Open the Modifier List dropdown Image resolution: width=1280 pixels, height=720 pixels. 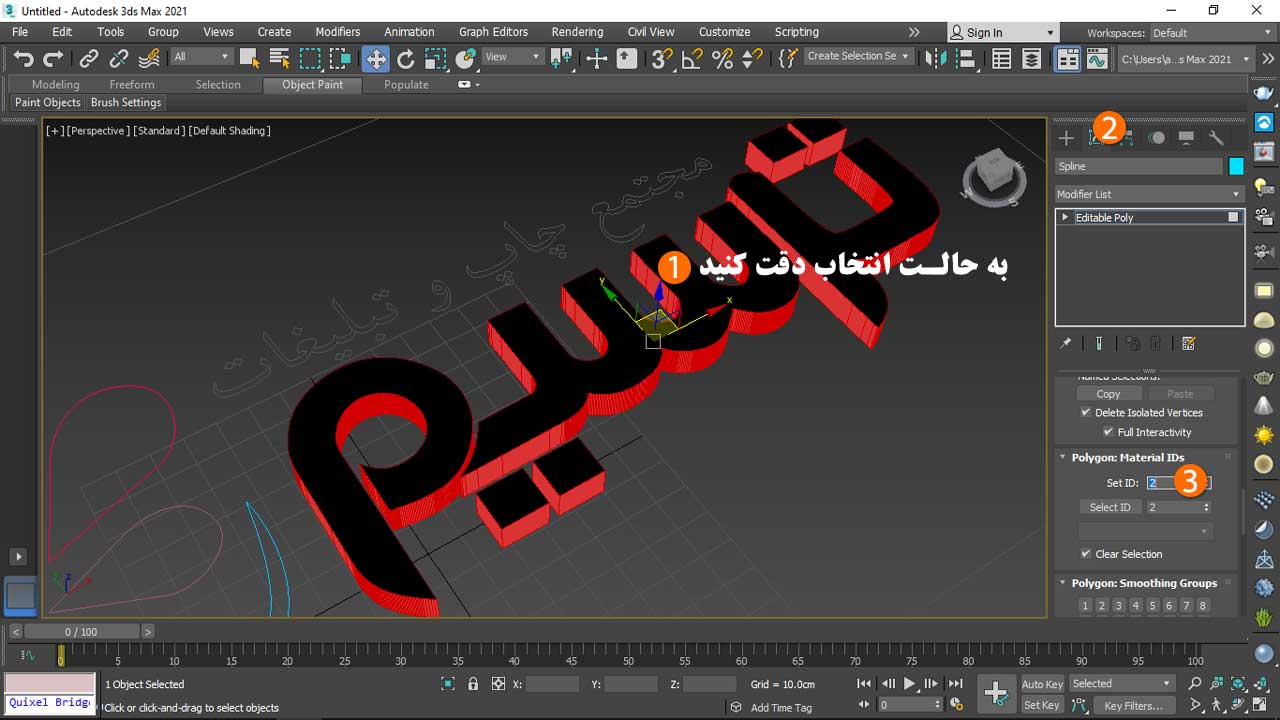pyautogui.click(x=1149, y=194)
